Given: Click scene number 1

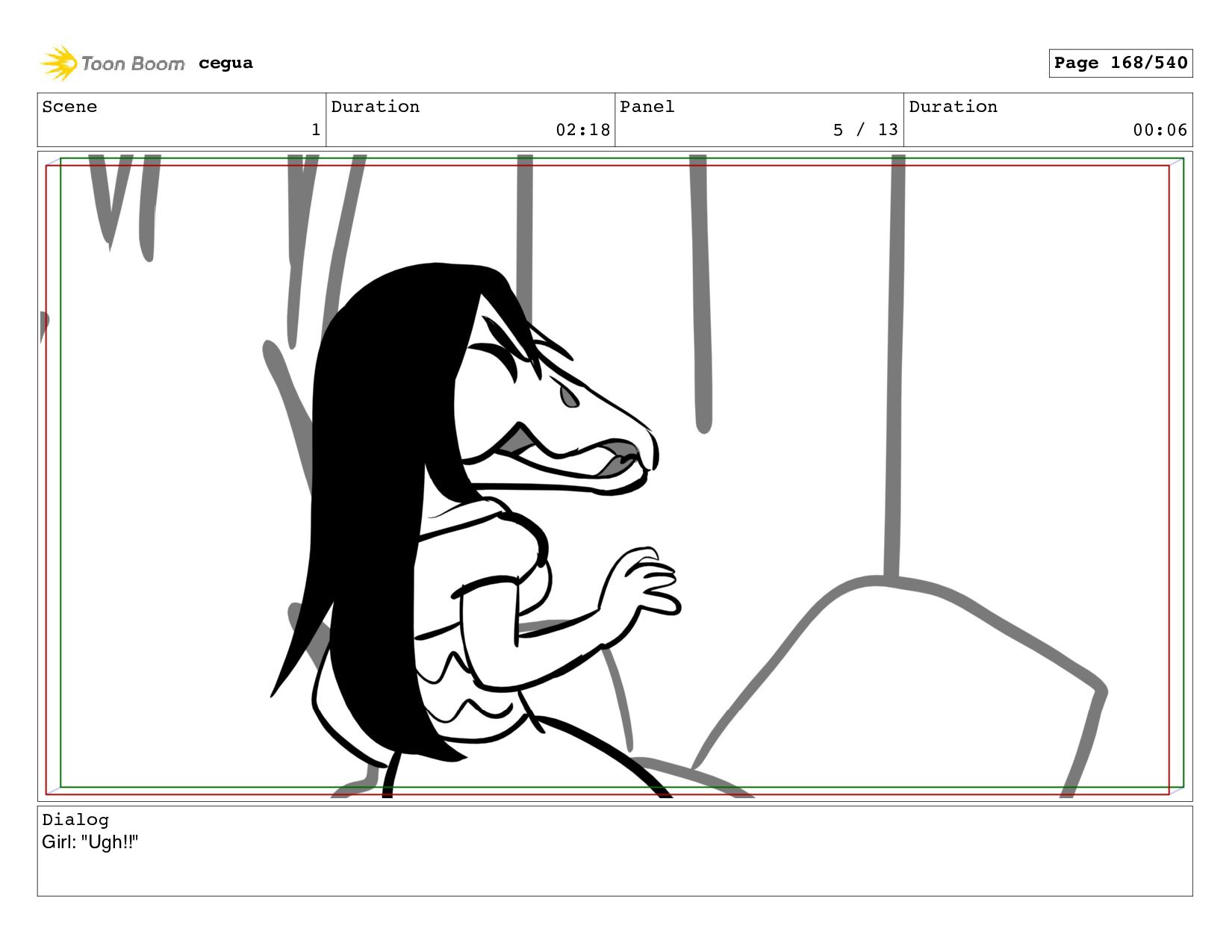Looking at the screenshot, I should click(316, 130).
